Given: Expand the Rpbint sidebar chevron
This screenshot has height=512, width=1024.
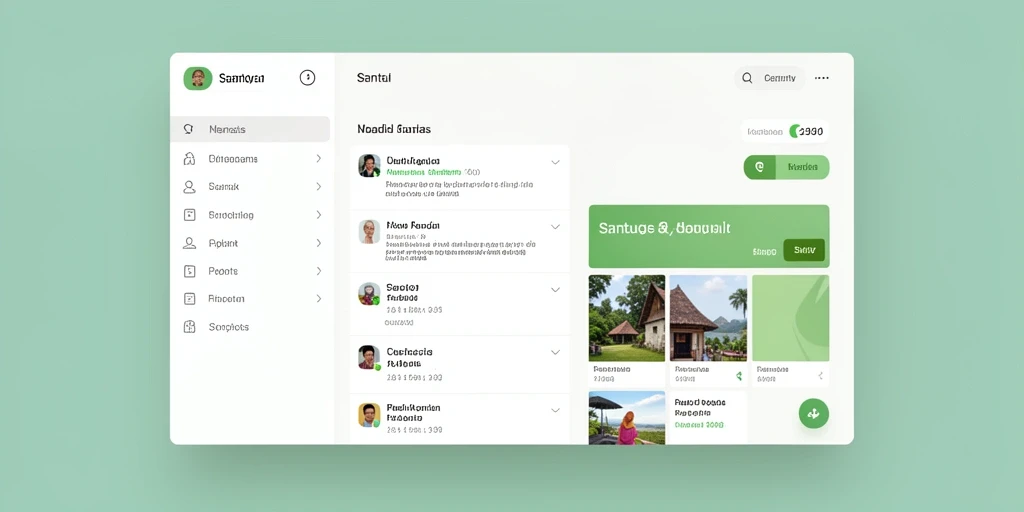Looking at the screenshot, I should pyautogui.click(x=319, y=243).
